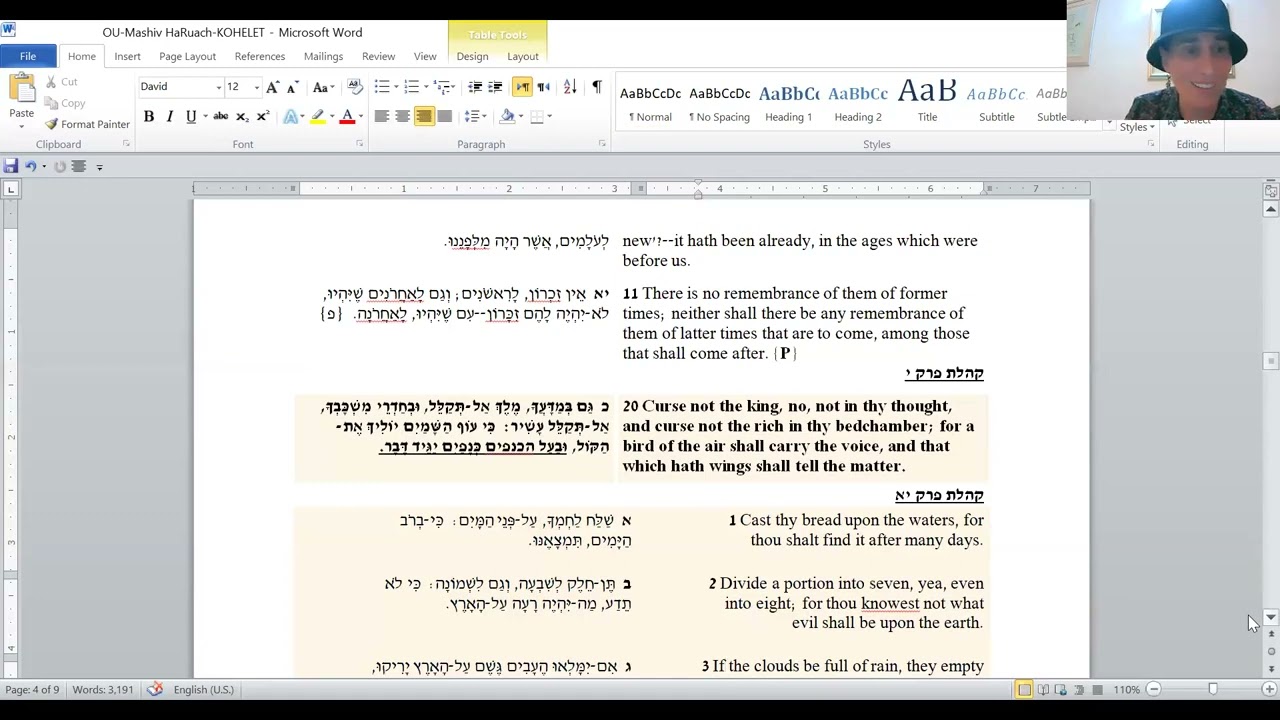This screenshot has height=720, width=1280.
Task: Click the zoom slider in status bar
Action: point(1212,689)
